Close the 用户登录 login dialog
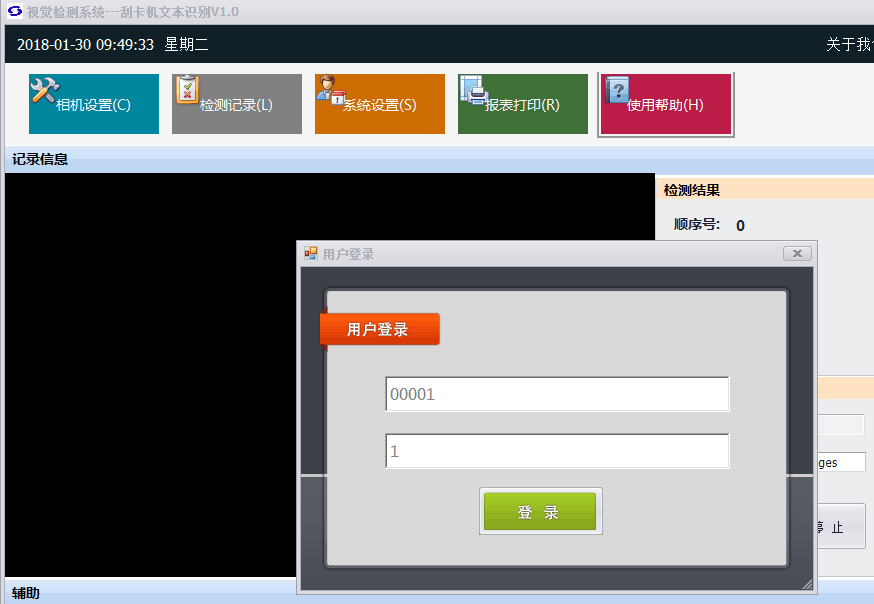This screenshot has width=874, height=604. 797,254
